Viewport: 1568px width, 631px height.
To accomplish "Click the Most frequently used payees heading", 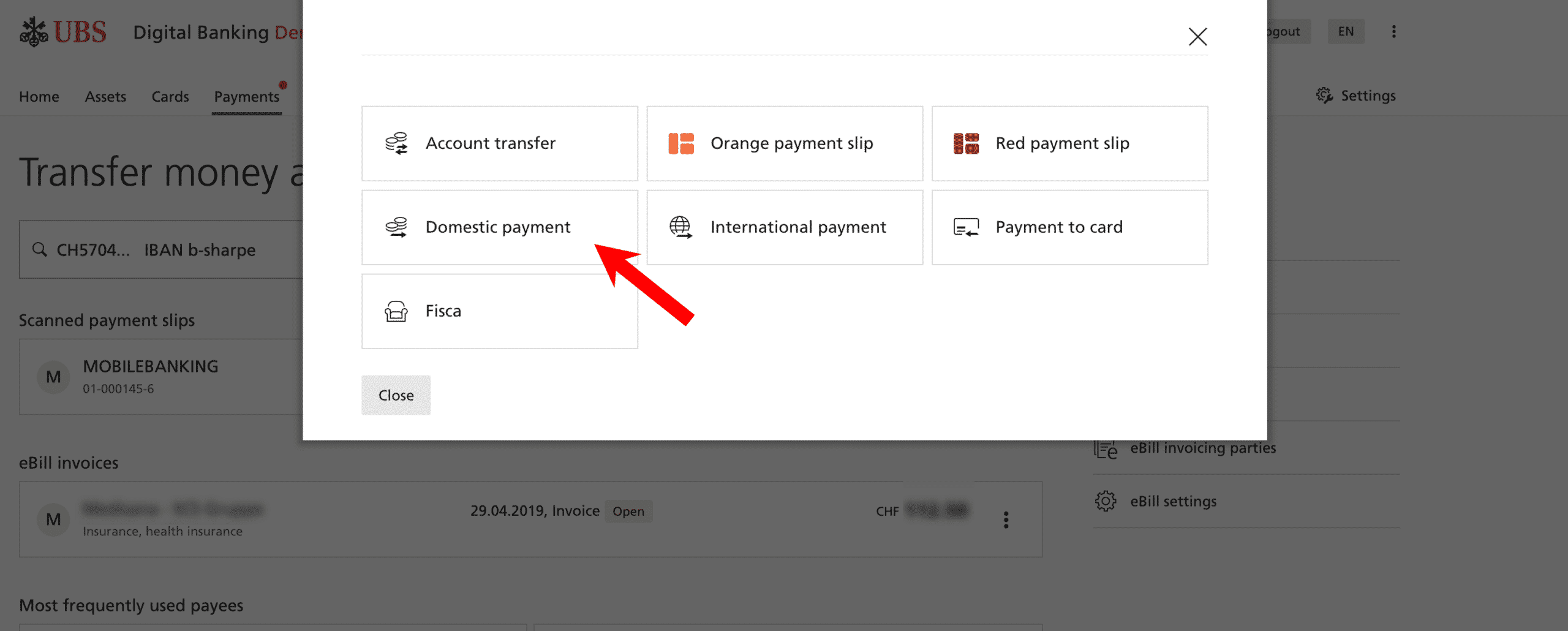I will (x=131, y=606).
